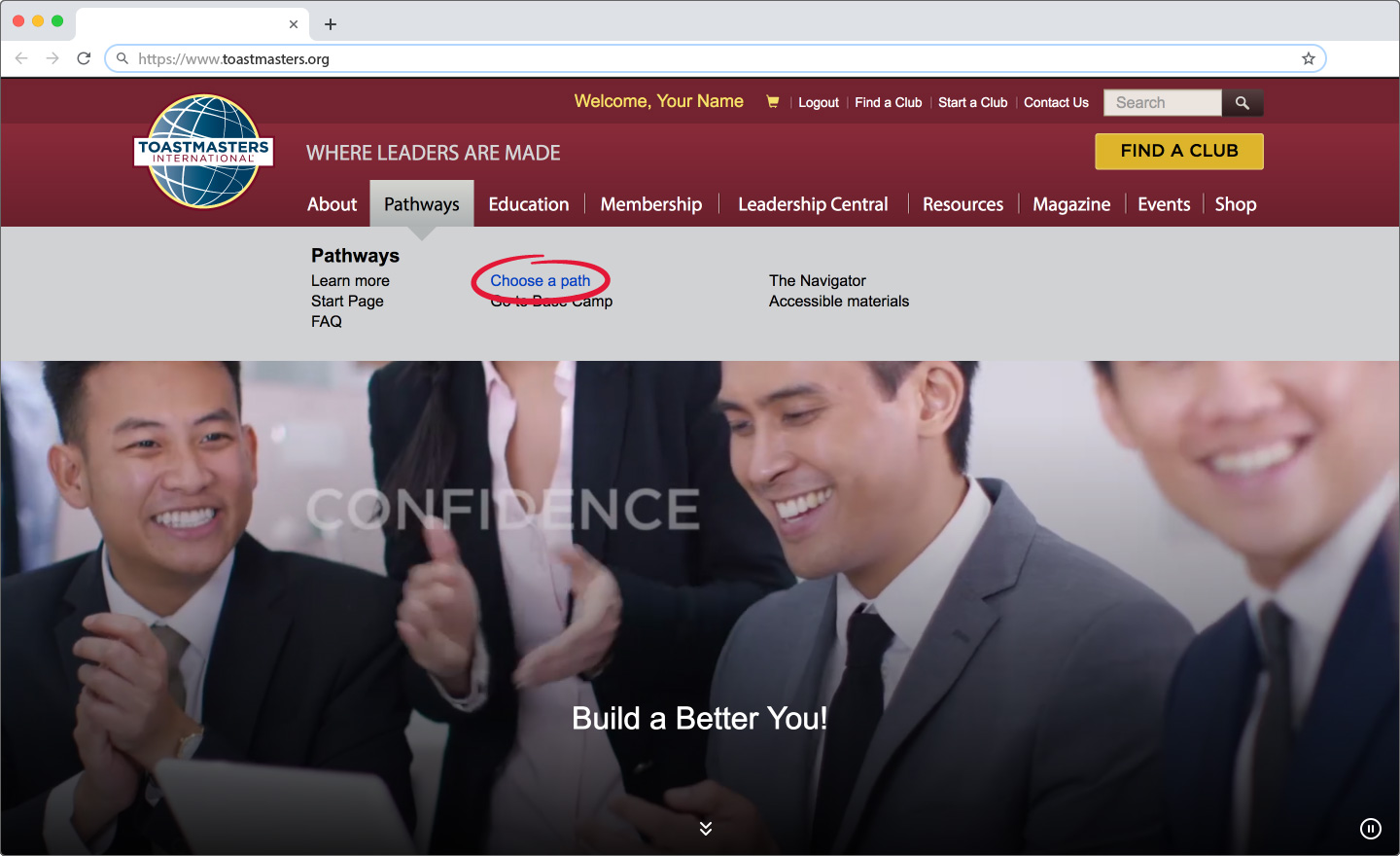Open the Leadership Central menu
The width and height of the screenshot is (1400, 856).
[813, 204]
